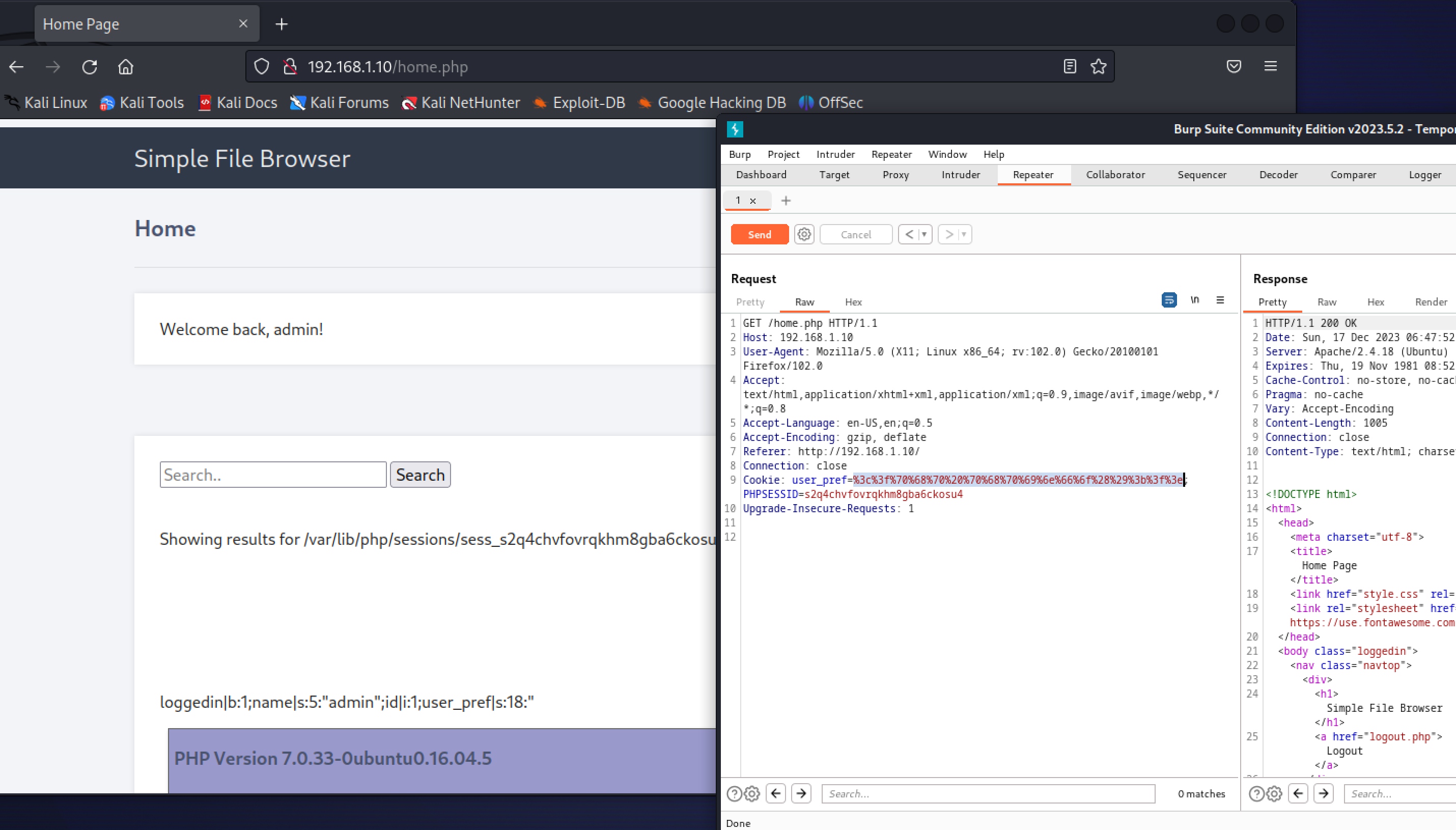Switch to the Decoder tab
1456x830 pixels.
(1278, 175)
